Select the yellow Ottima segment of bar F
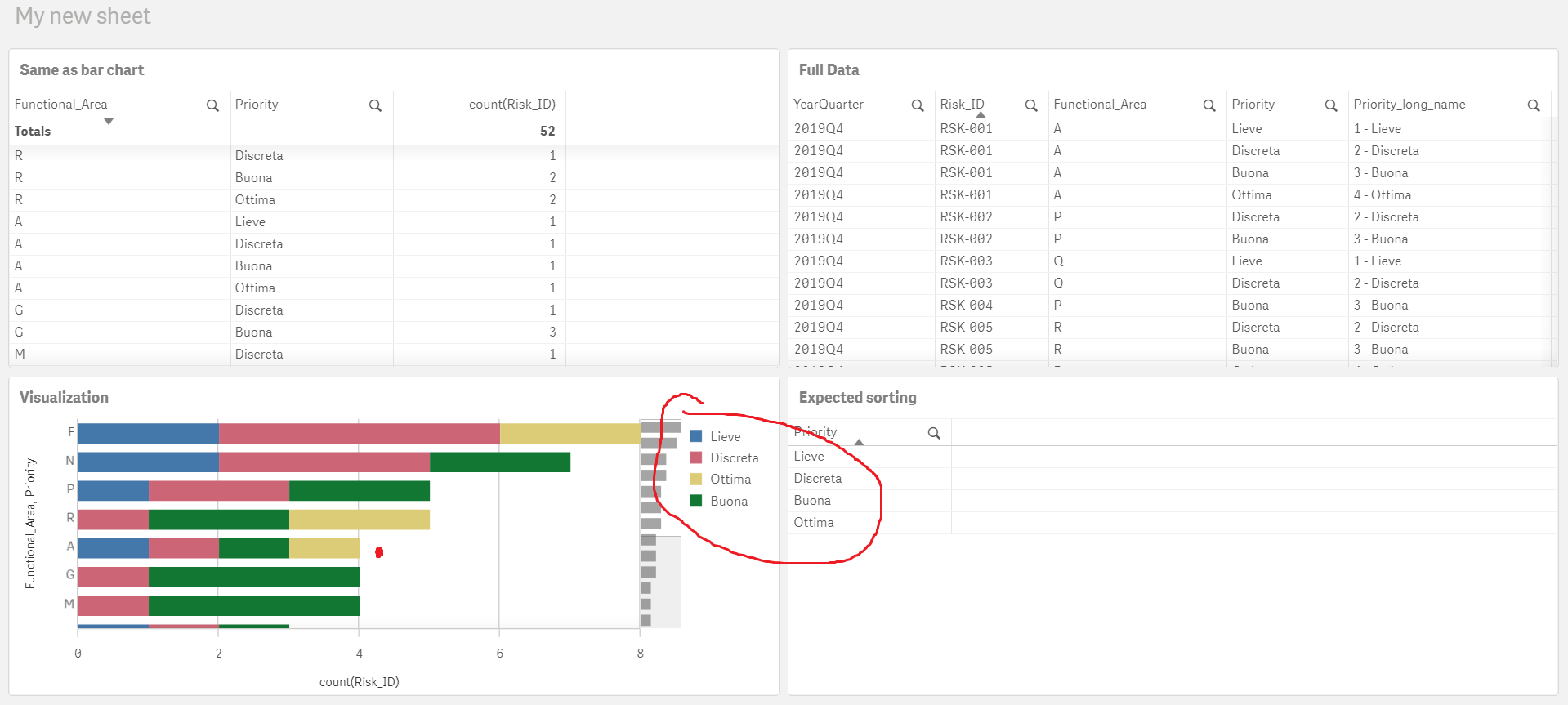This screenshot has height=705, width=1568. (x=570, y=433)
